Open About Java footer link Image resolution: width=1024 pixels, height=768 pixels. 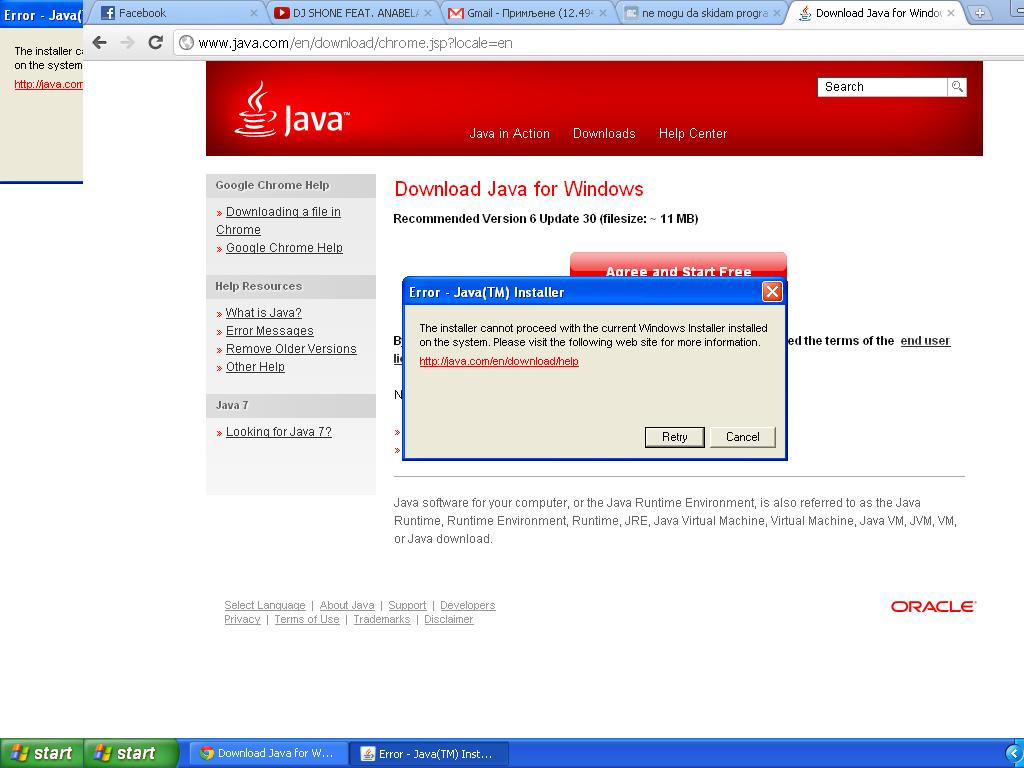coord(347,605)
